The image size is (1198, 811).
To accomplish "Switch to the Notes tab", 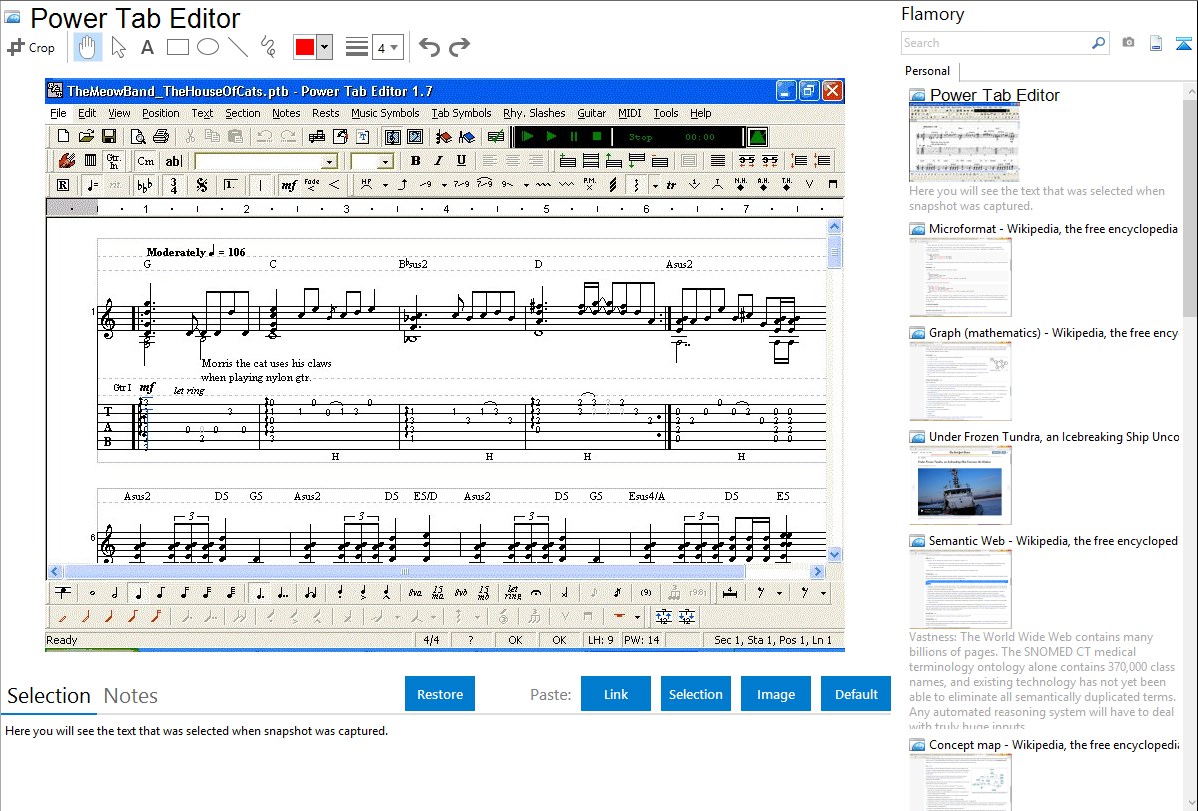I will point(131,696).
